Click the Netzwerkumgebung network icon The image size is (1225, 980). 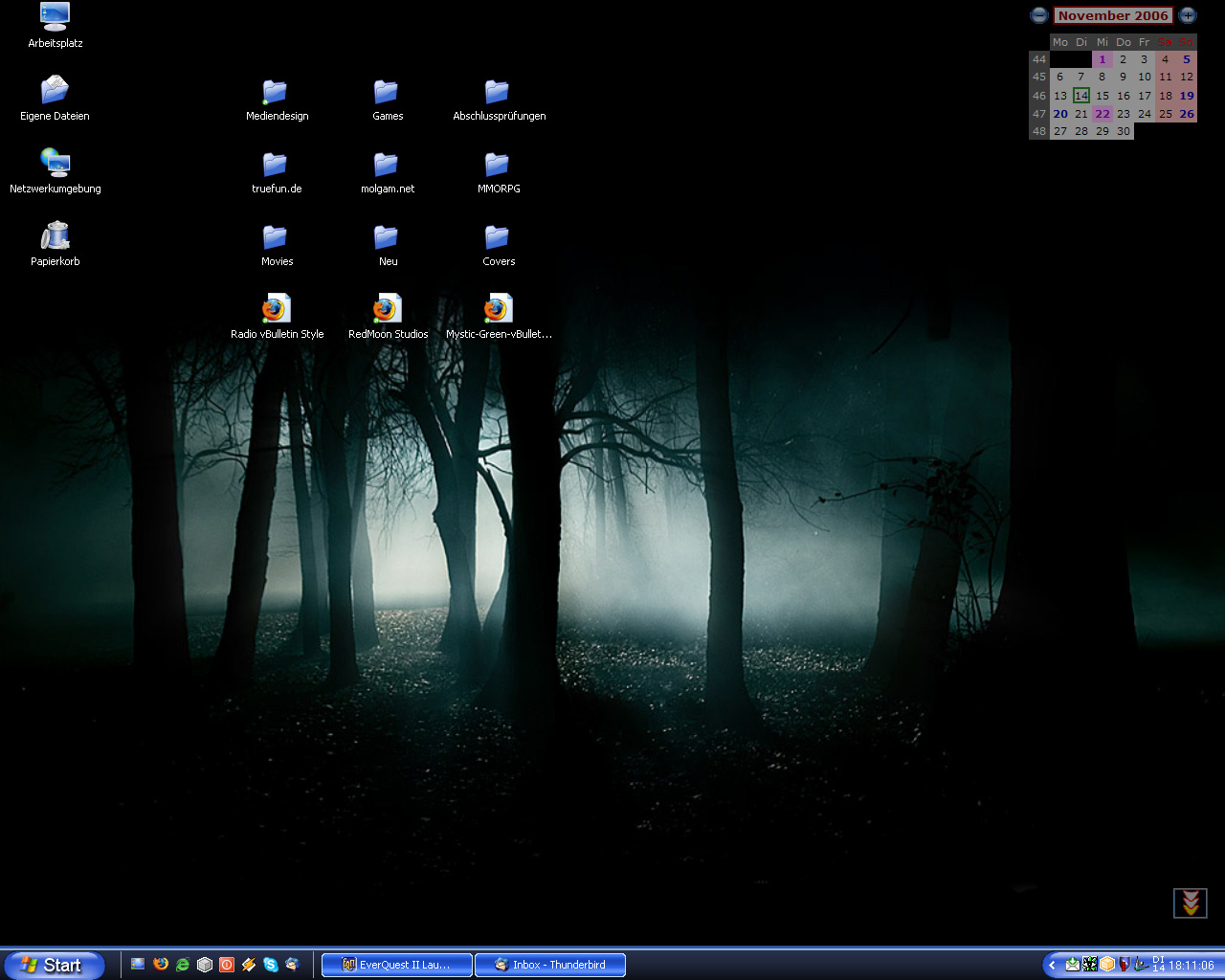[56, 164]
